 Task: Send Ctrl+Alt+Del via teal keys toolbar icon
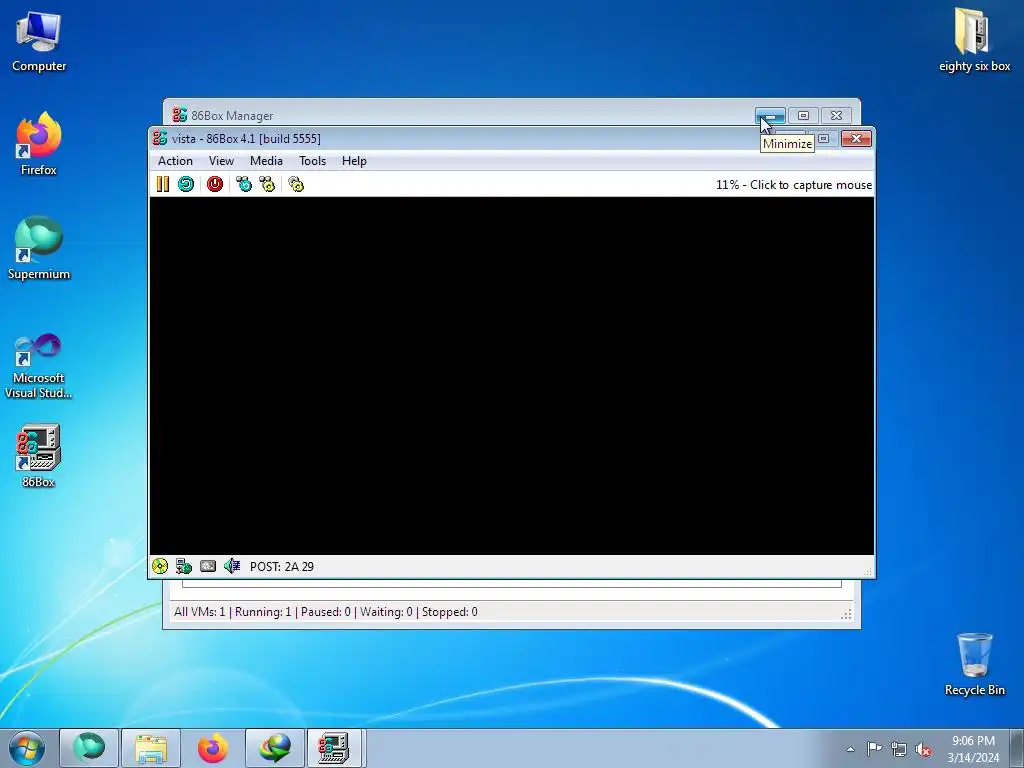tap(244, 184)
